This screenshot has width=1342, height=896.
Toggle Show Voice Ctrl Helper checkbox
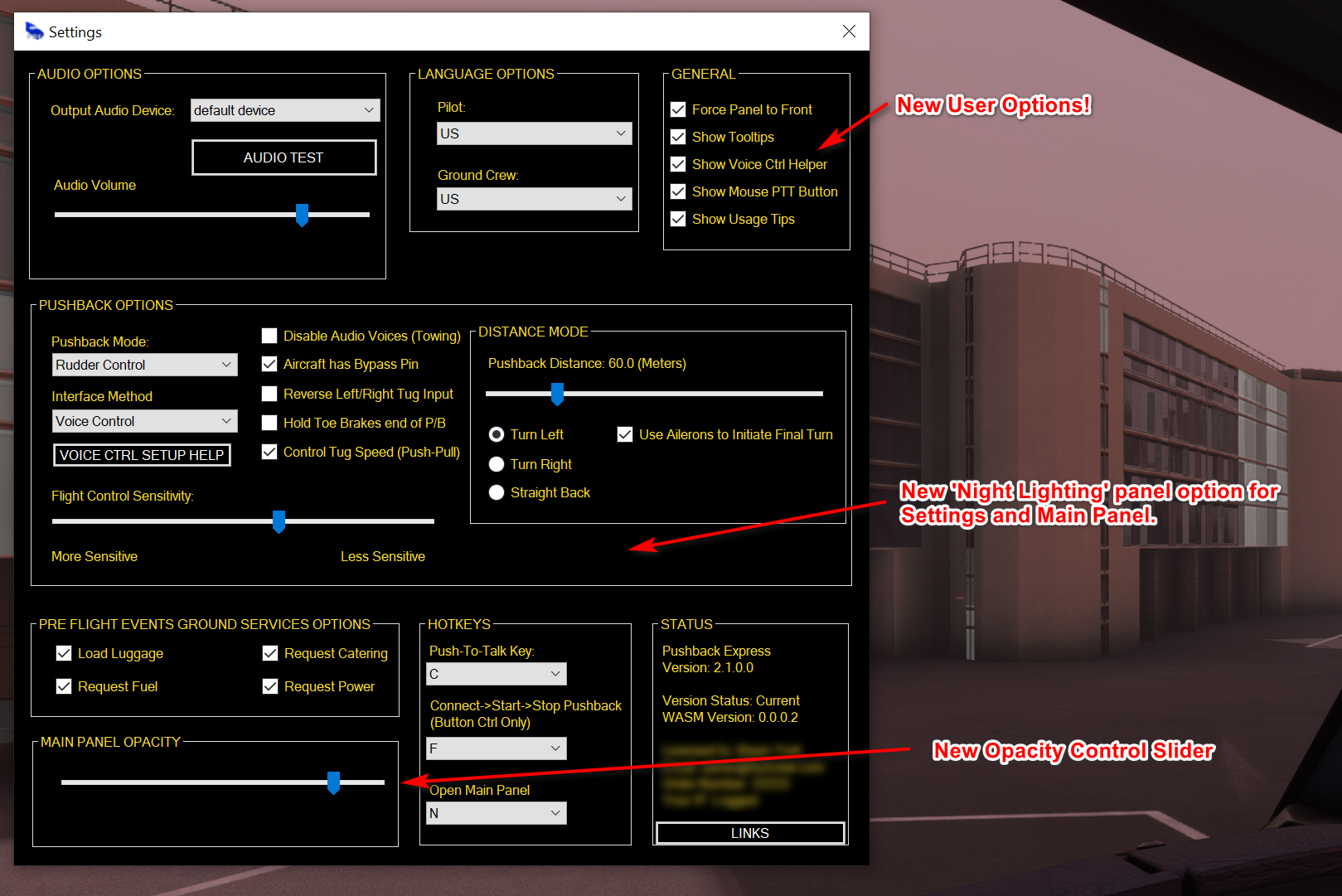[x=678, y=164]
